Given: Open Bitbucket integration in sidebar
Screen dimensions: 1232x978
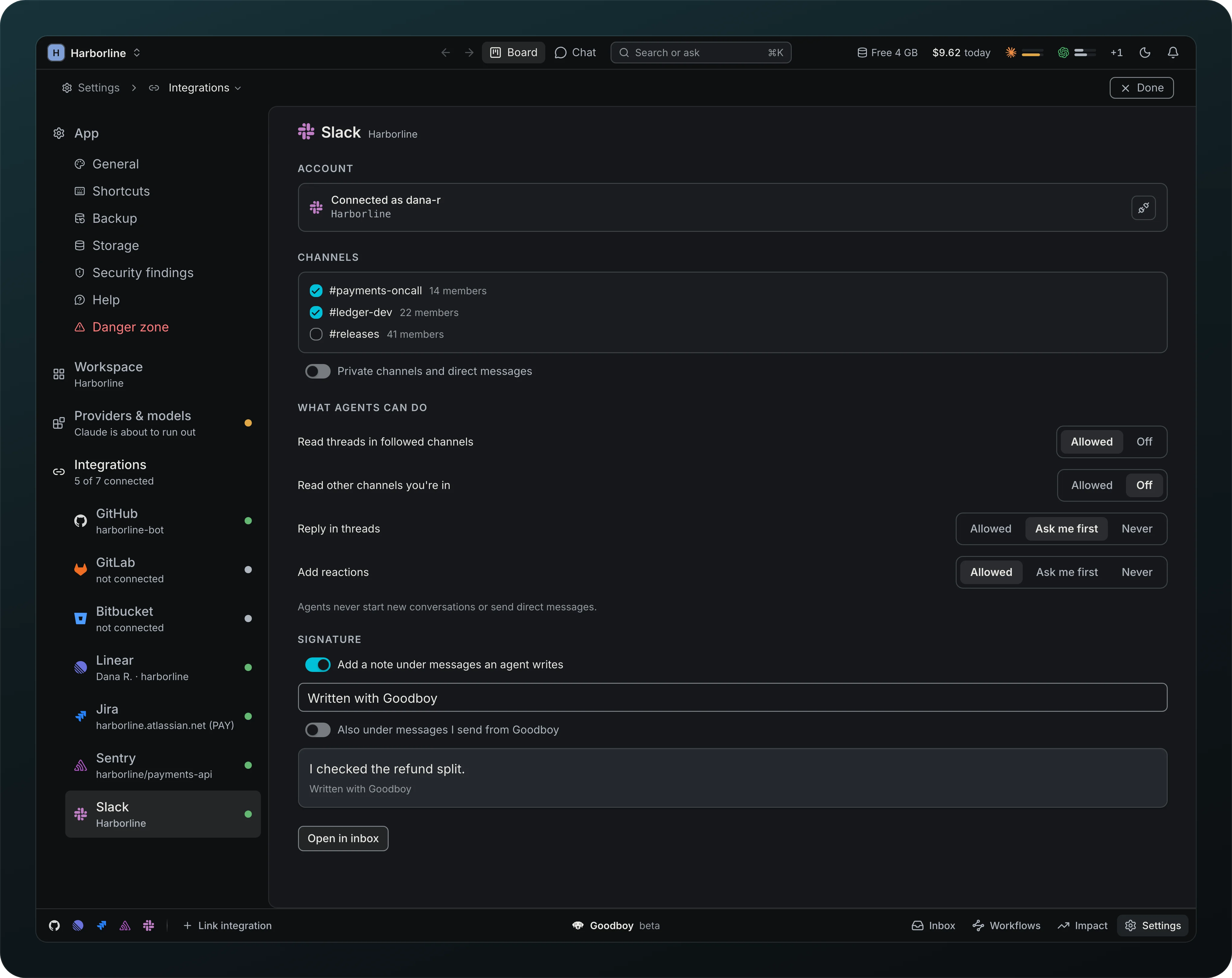Looking at the screenshot, I should point(163,619).
